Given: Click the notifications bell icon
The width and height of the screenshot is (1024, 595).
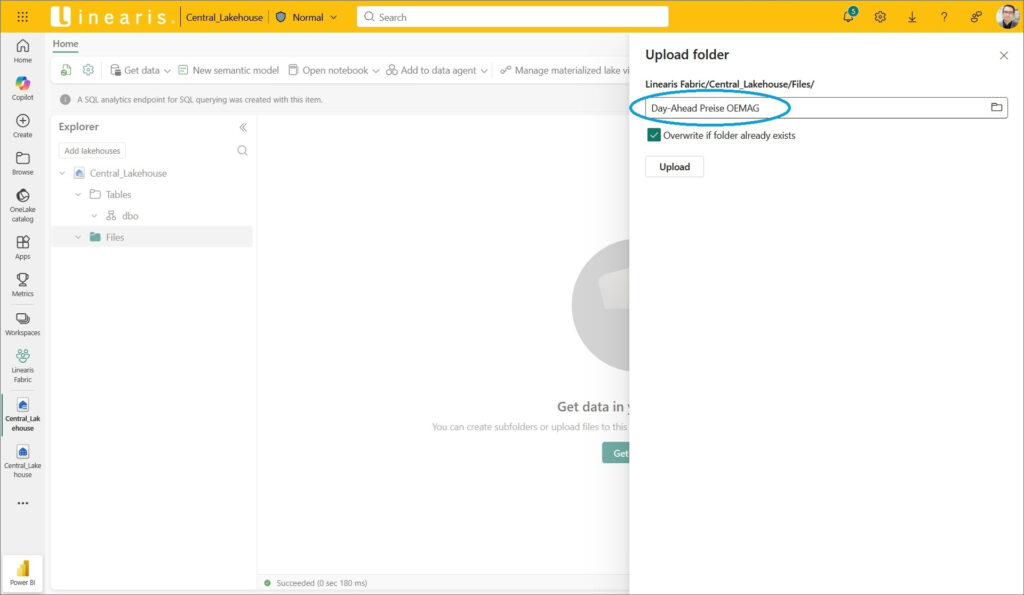Looking at the screenshot, I should pyautogui.click(x=848, y=17).
